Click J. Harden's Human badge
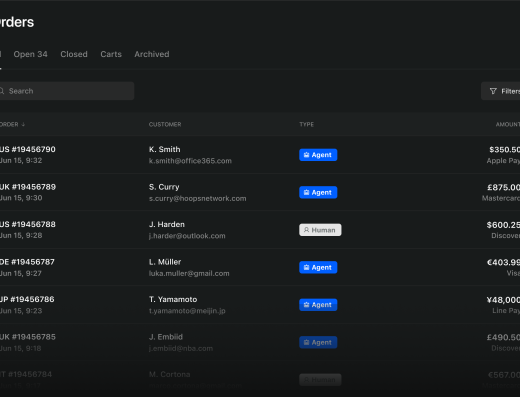520x397 pixels. 320,230
